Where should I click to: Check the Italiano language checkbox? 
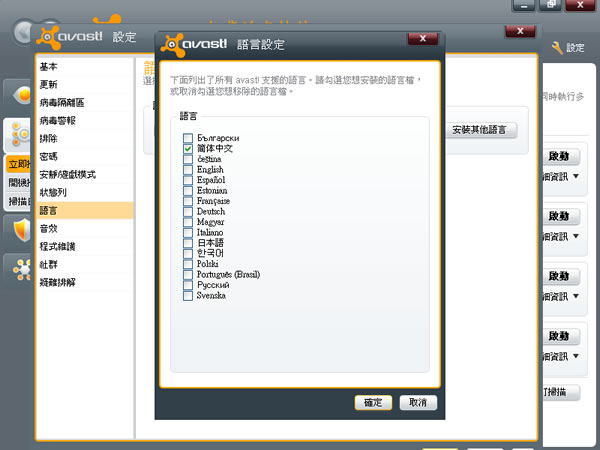[188, 233]
